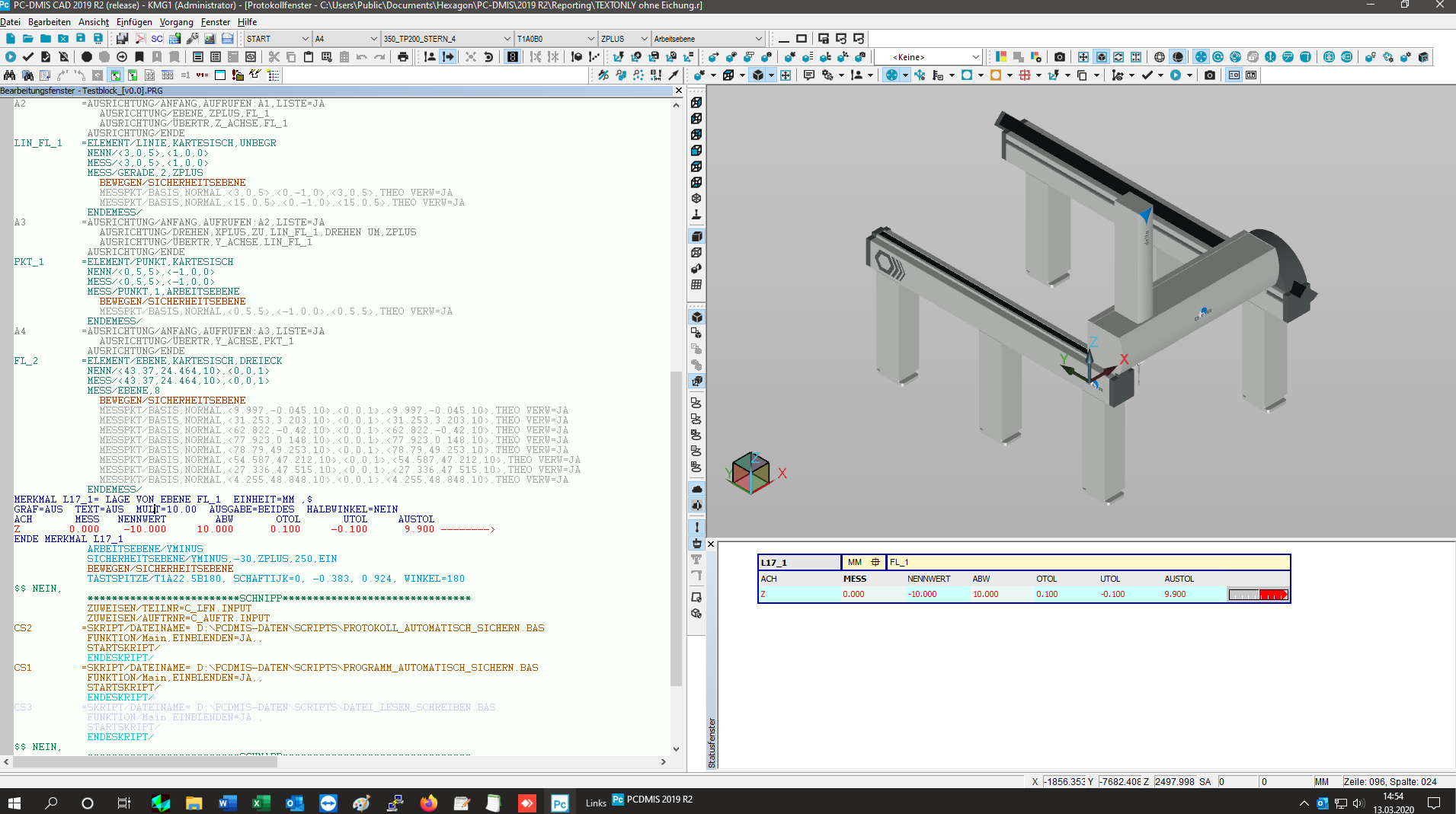This screenshot has height=814, width=1456.
Task: Click the first camera snapshot icon in graphics toolbar
Action: [x=1059, y=56]
